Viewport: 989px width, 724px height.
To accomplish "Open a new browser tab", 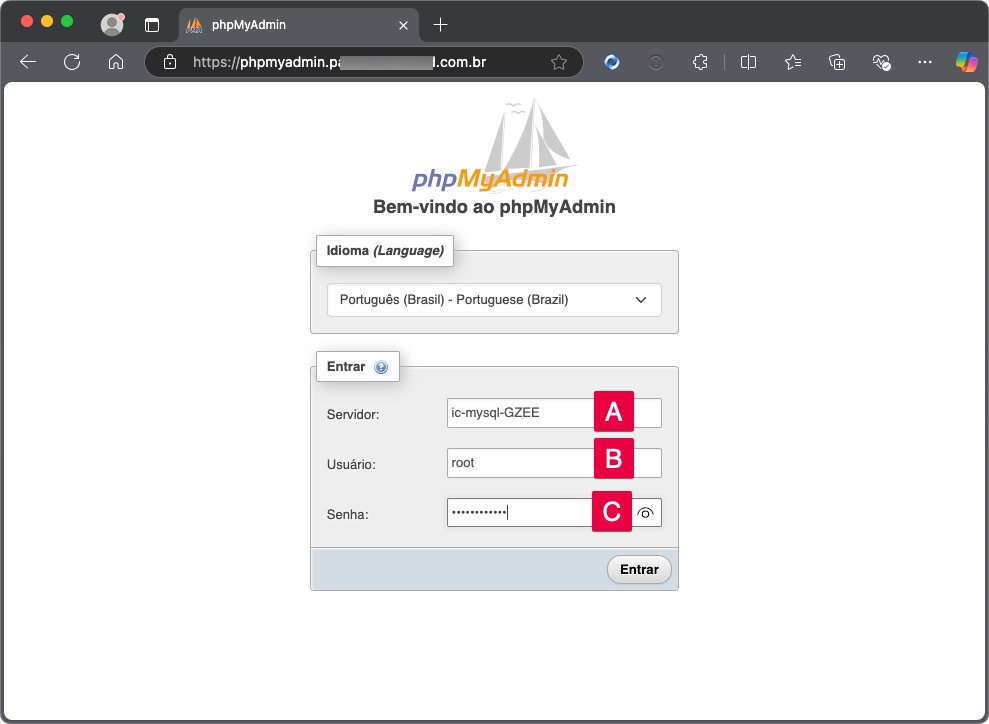I will pyautogui.click(x=440, y=25).
